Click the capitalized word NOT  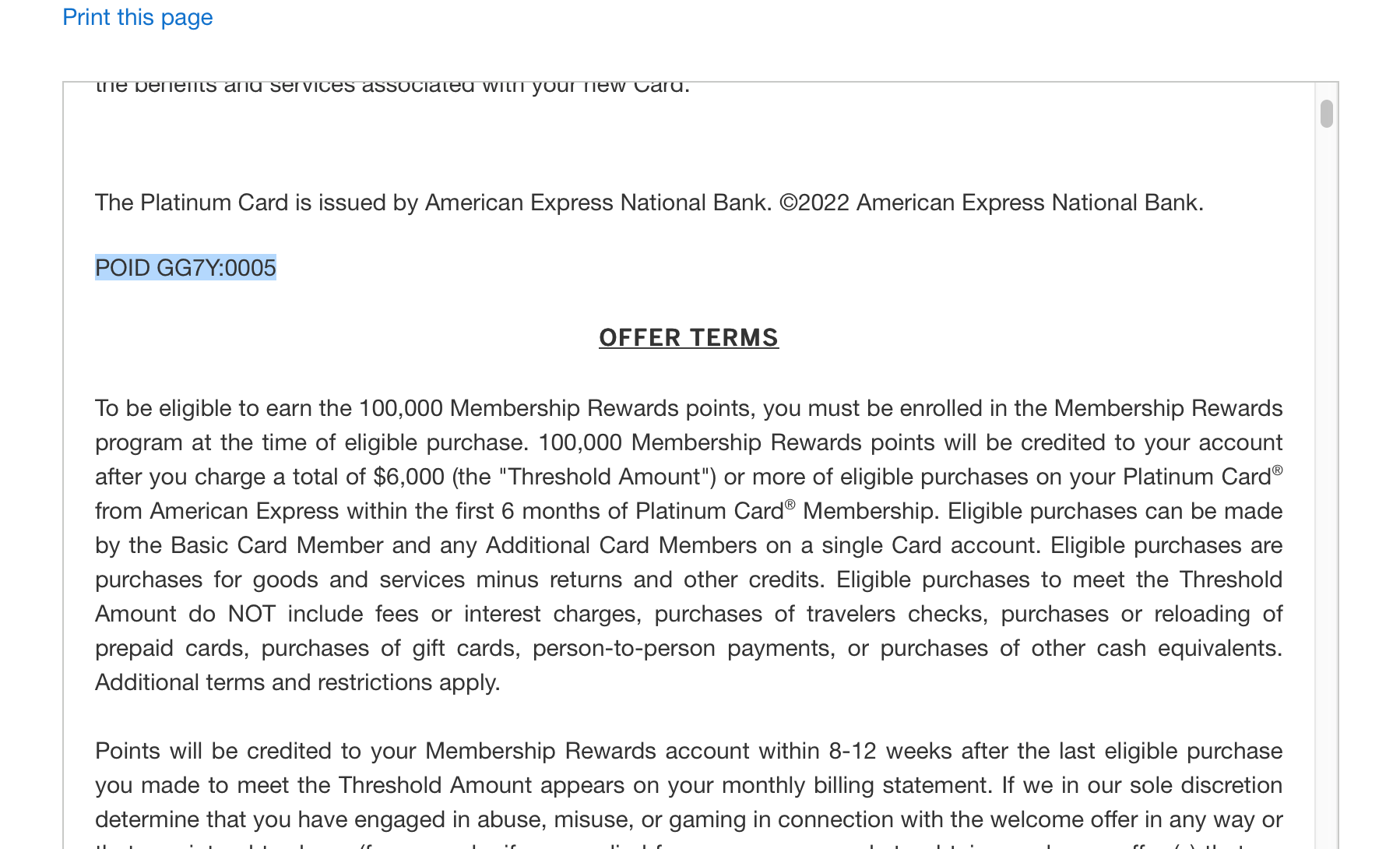tap(252, 614)
